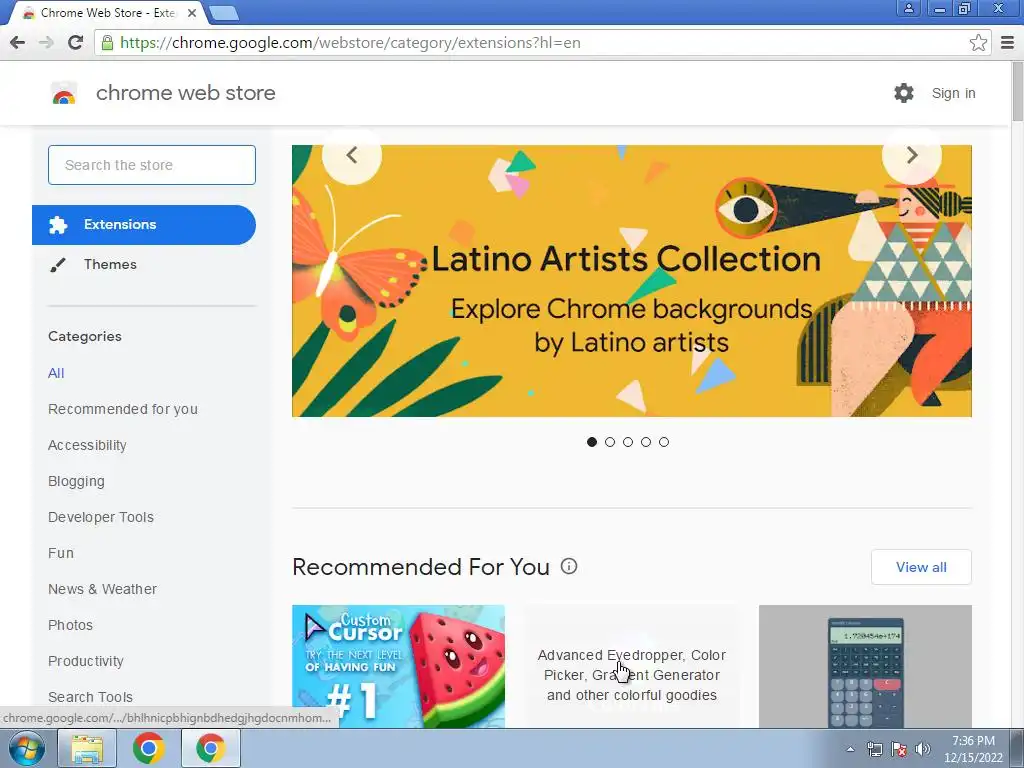
Task: Click the network tray icon
Action: click(874, 749)
